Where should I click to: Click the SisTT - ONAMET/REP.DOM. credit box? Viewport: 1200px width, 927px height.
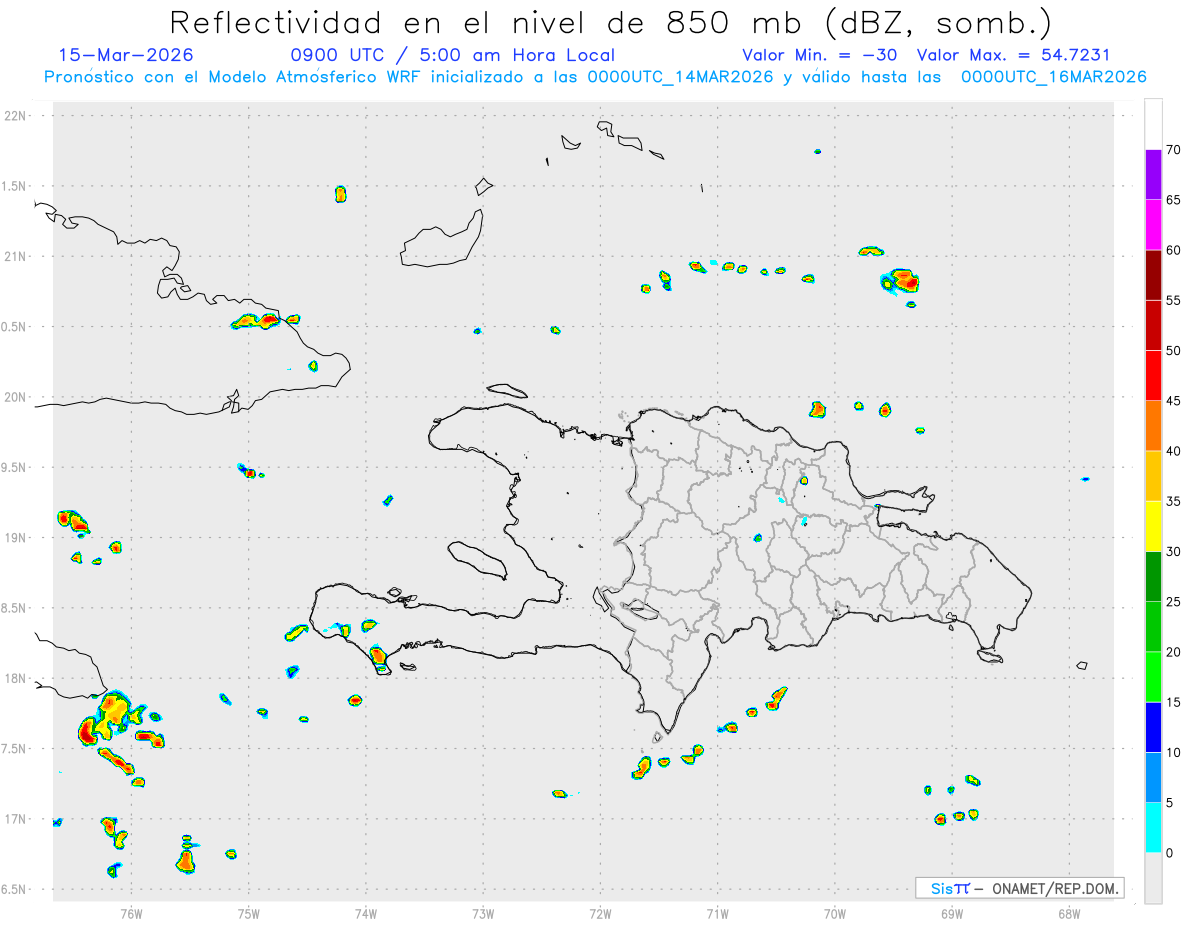1019,888
